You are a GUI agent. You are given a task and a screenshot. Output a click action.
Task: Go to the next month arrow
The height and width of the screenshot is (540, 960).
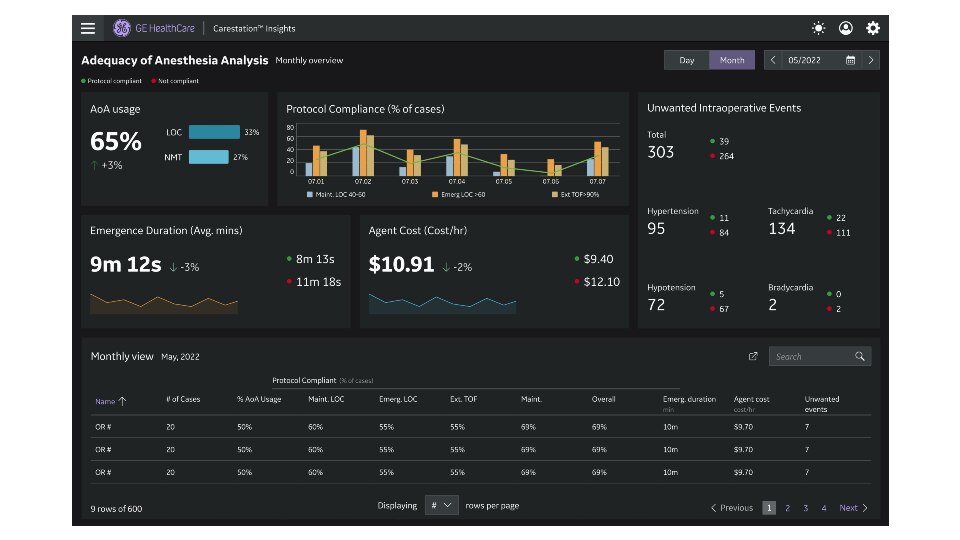pos(871,60)
